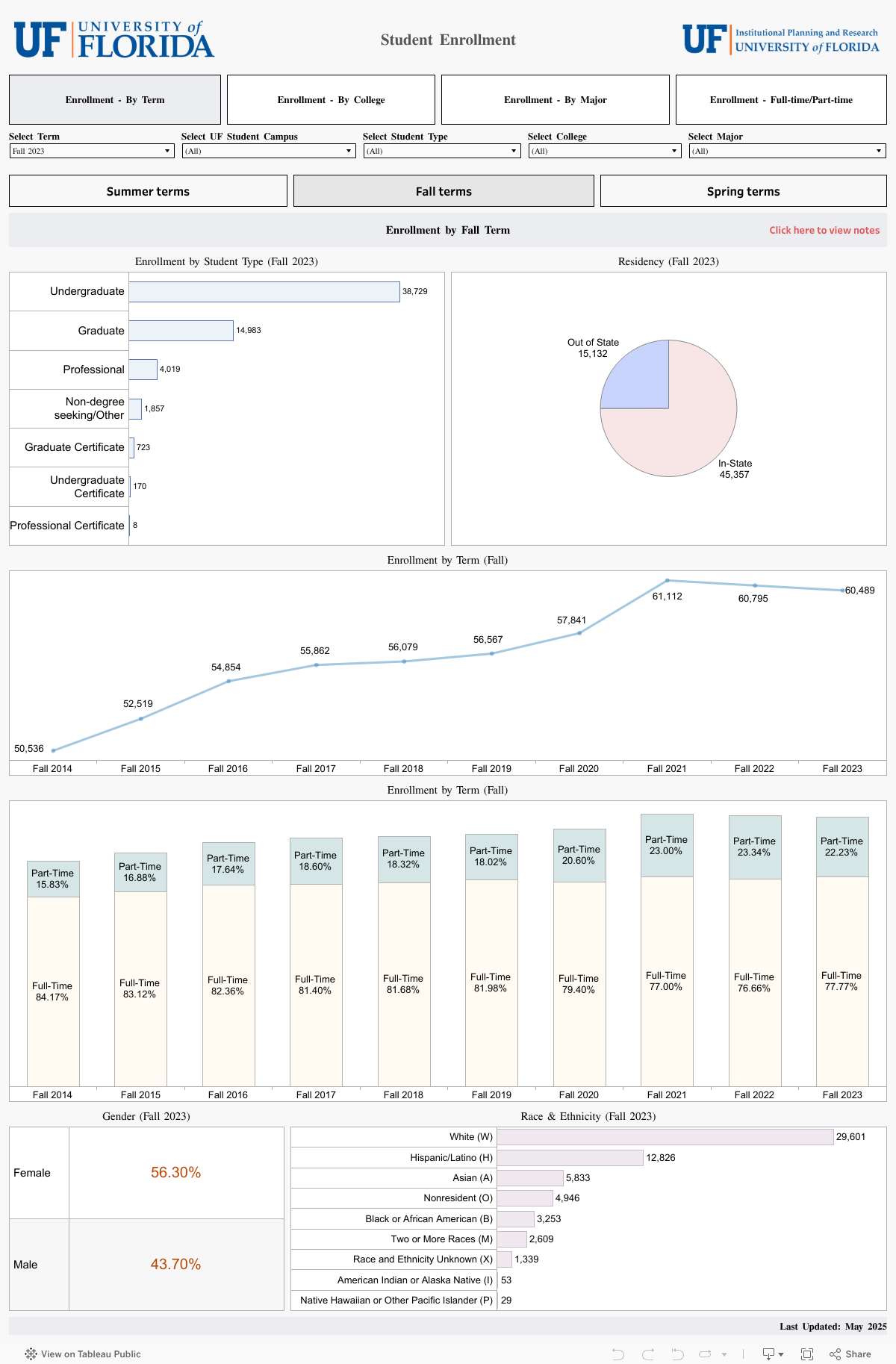Open the Select Term dropdown
896x1364 pixels.
click(x=92, y=151)
